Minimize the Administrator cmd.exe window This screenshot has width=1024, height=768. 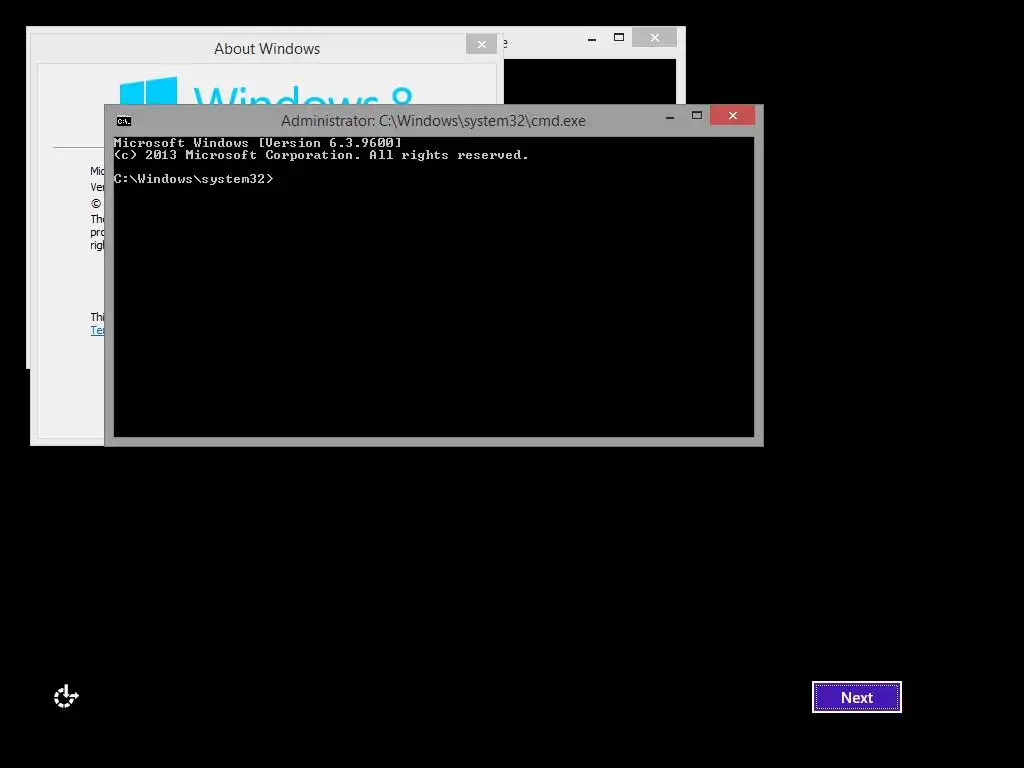669,117
